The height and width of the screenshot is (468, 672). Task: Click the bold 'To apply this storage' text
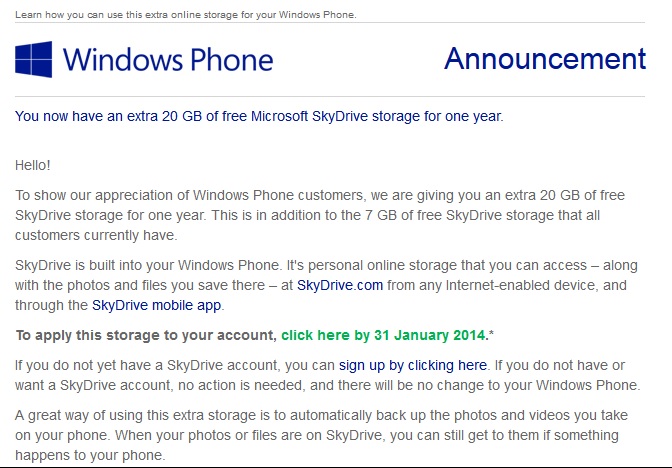click(146, 335)
